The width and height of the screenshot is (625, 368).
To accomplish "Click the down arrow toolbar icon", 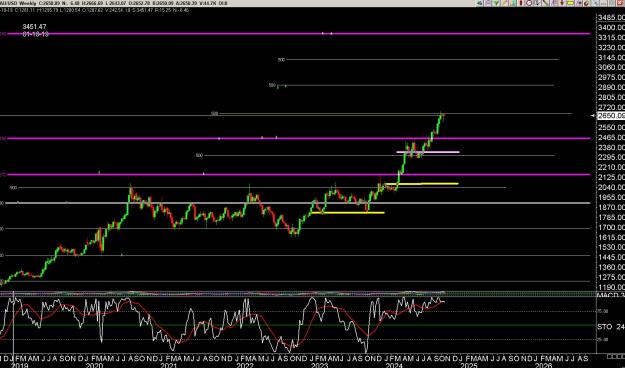I will pos(562,3).
